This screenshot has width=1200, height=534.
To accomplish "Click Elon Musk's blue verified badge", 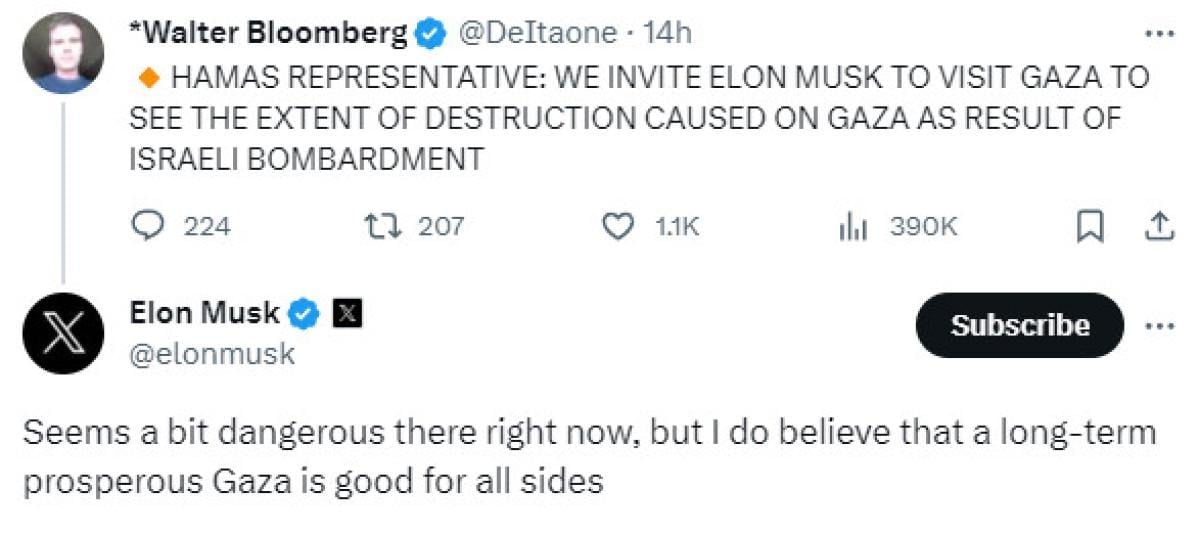I will [305, 314].
